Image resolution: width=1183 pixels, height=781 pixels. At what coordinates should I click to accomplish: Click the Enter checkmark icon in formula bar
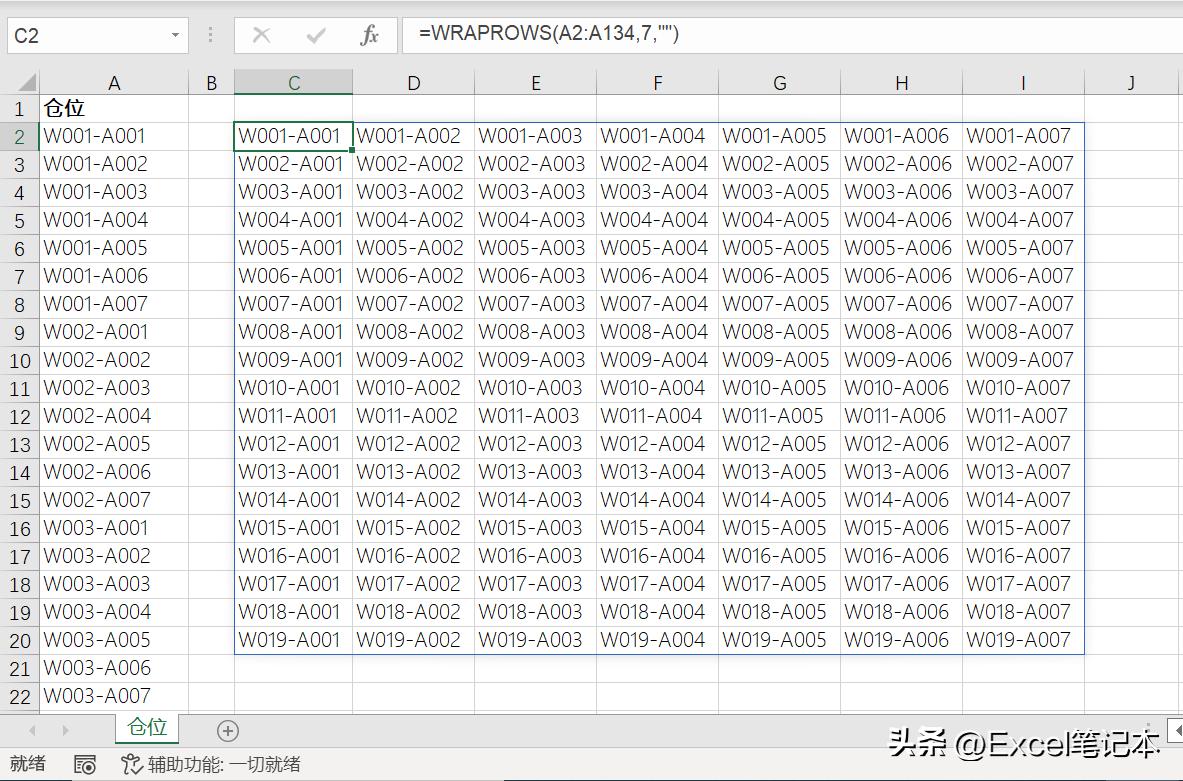pyautogui.click(x=316, y=36)
